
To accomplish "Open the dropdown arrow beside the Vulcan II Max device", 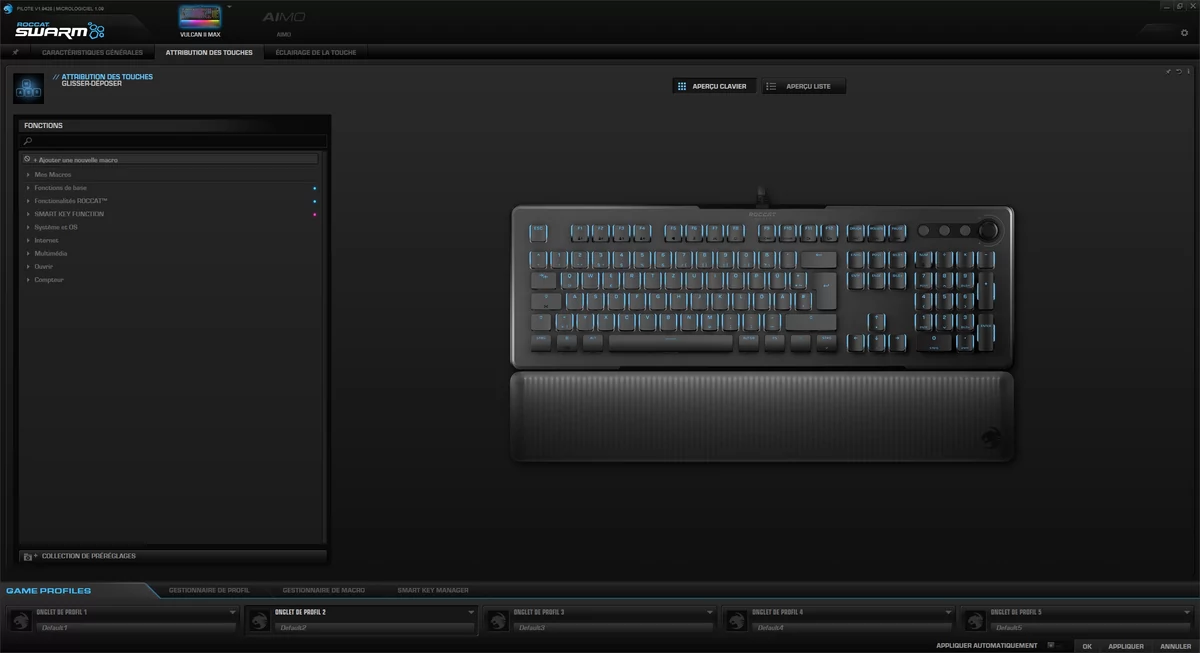I will tap(229, 6).
